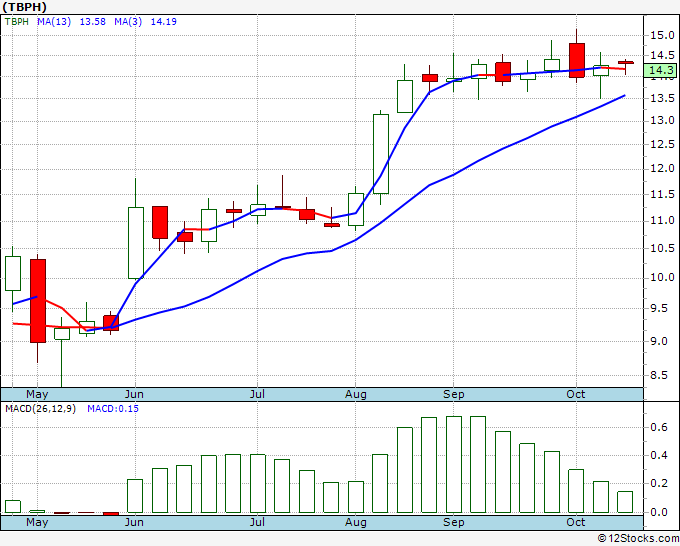
Task: Click the TBPH ticker title
Action: pos(25,7)
